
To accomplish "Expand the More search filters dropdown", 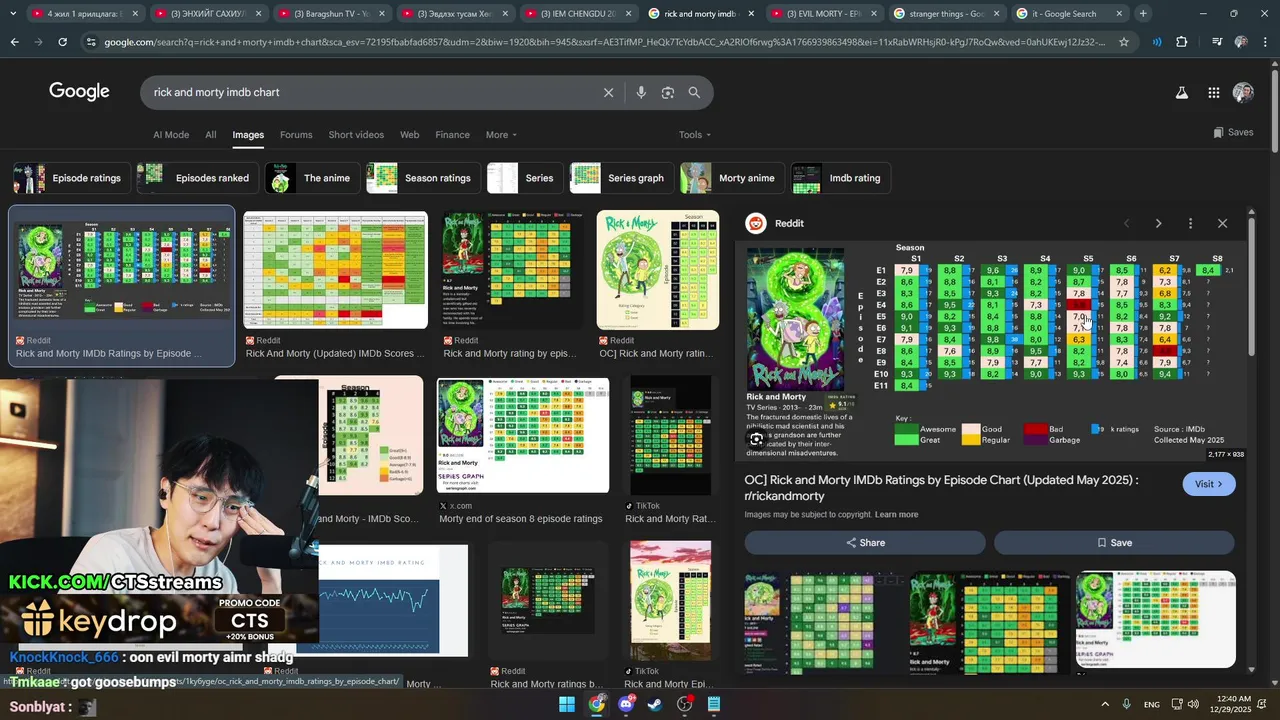I will point(501,135).
